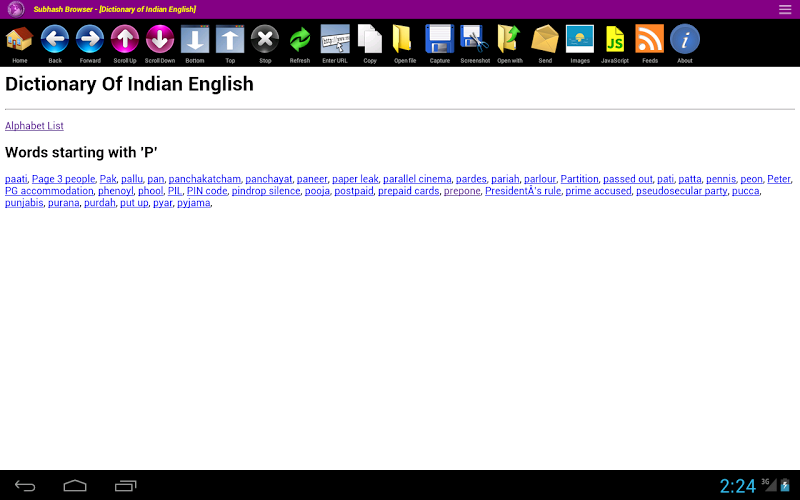Open the 'parlour' definition link
The image size is (800, 500).
(x=540, y=179)
